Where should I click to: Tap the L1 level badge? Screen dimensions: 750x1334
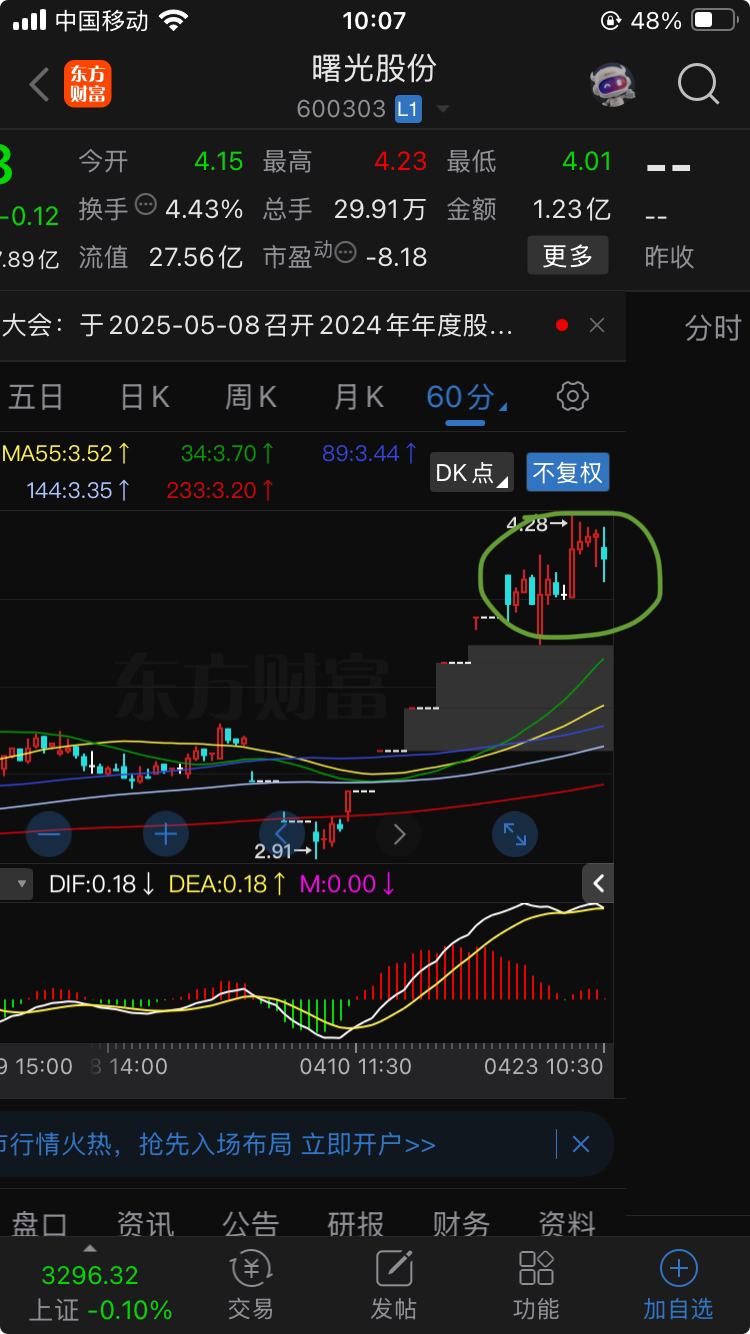[407, 109]
